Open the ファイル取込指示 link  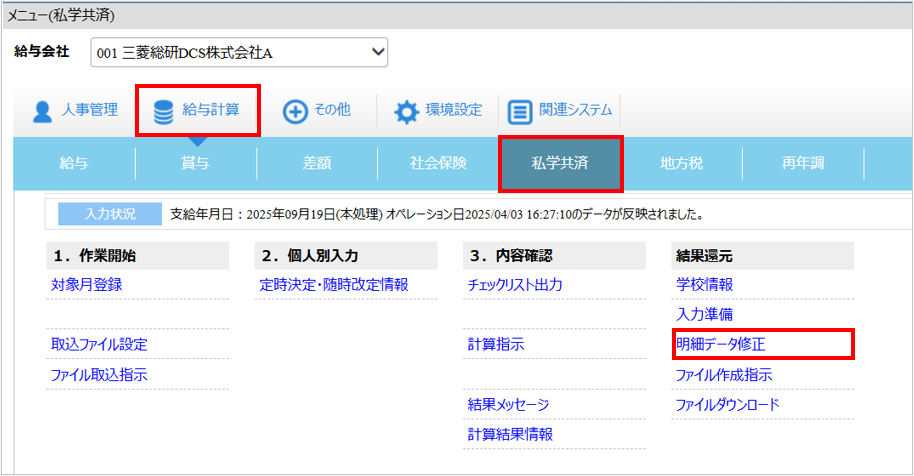(99, 375)
